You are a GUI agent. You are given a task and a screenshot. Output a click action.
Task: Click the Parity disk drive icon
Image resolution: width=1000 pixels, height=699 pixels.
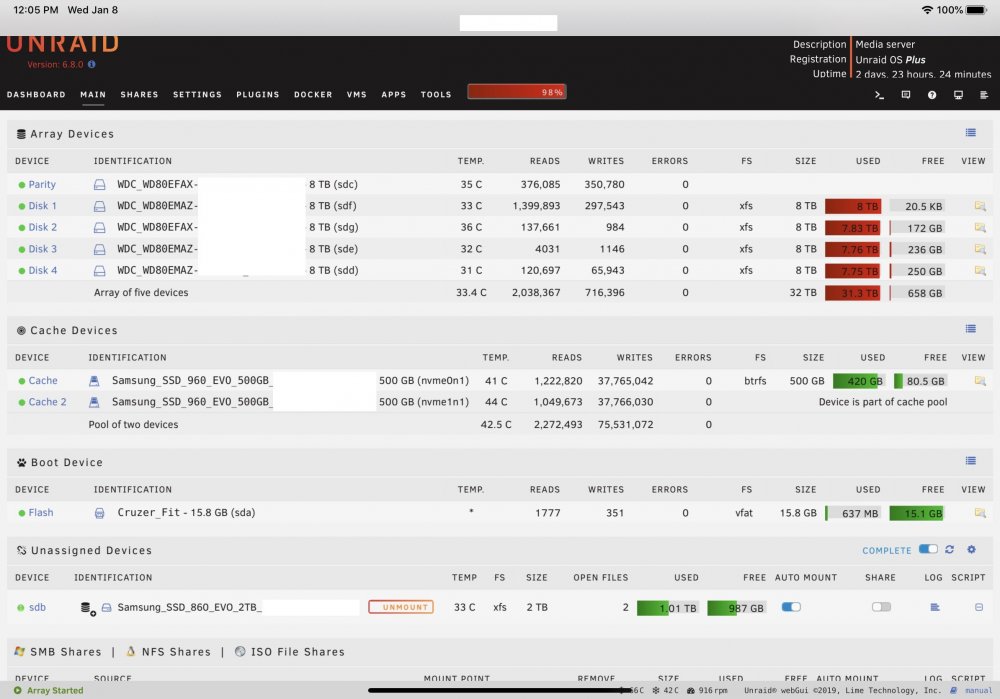[x=99, y=184]
